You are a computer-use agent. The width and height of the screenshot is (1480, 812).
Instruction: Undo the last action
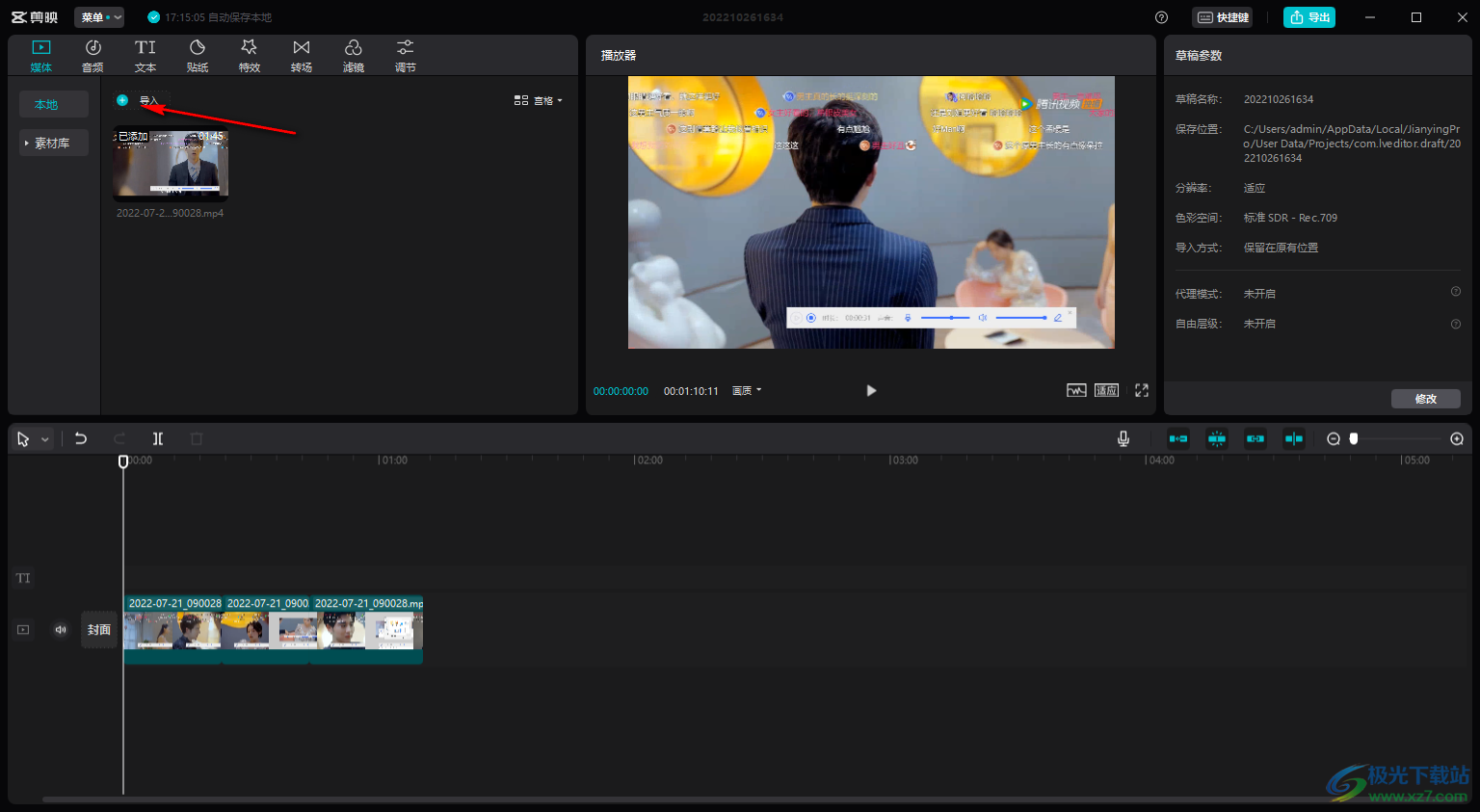pos(81,438)
